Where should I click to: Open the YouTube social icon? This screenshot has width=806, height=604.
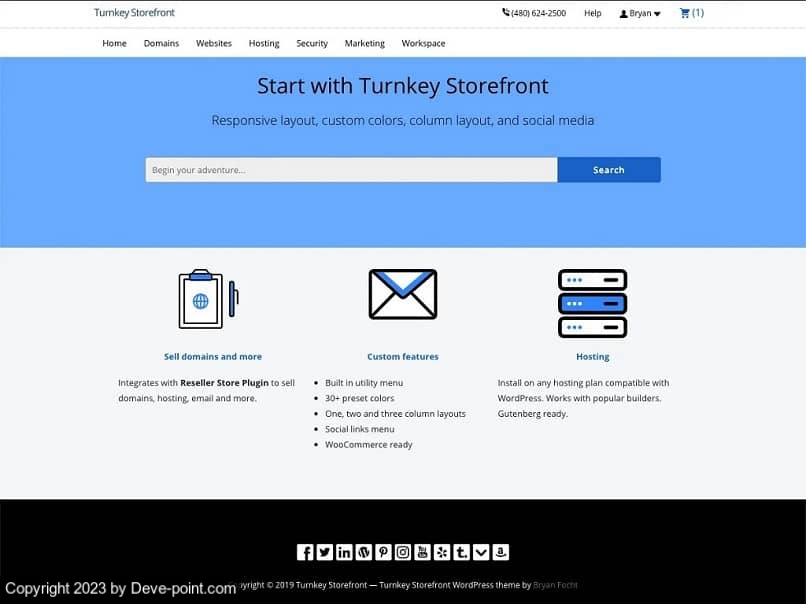click(x=422, y=552)
